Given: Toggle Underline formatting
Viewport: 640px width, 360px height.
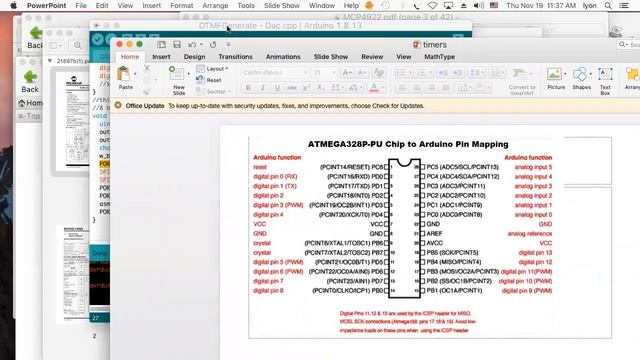Looking at the screenshot, I should point(278,87).
